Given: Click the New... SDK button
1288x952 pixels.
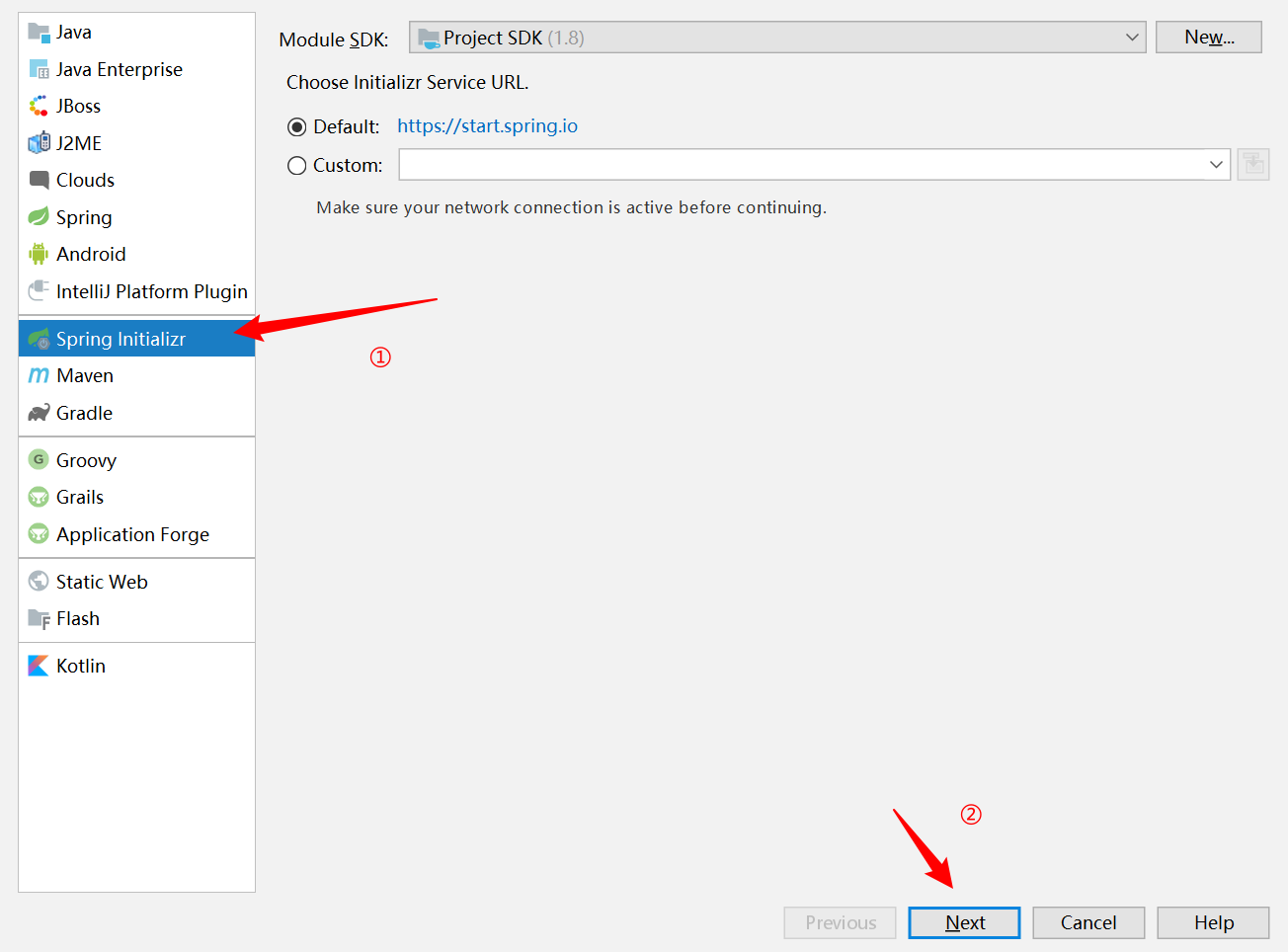Looking at the screenshot, I should pyautogui.click(x=1209, y=37).
